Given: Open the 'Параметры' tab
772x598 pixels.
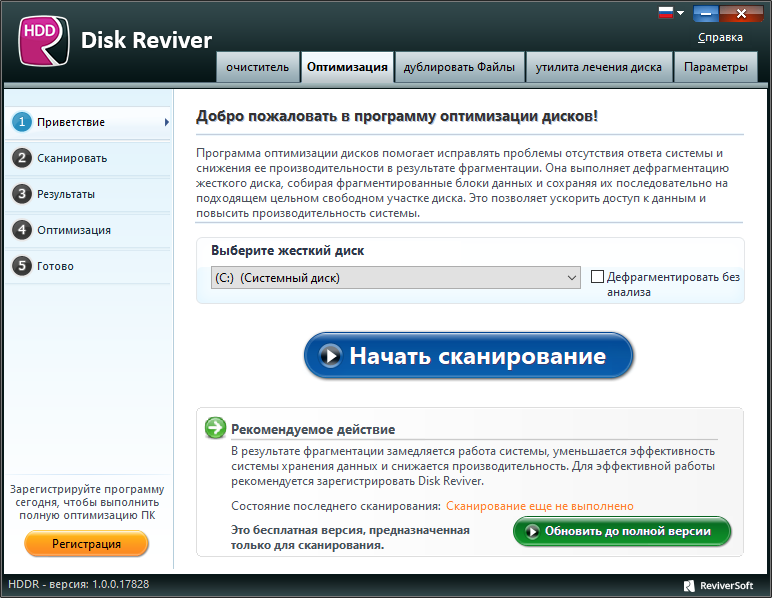Looking at the screenshot, I should [716, 67].
